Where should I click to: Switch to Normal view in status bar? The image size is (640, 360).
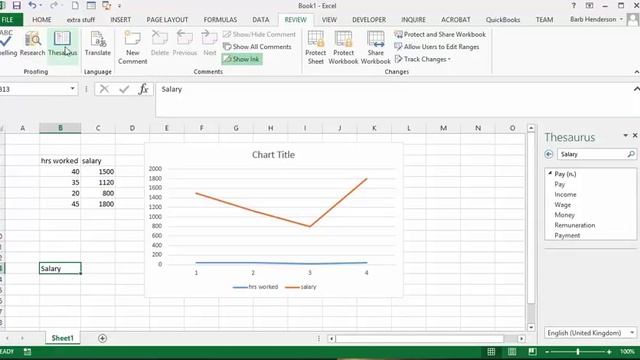491,351
